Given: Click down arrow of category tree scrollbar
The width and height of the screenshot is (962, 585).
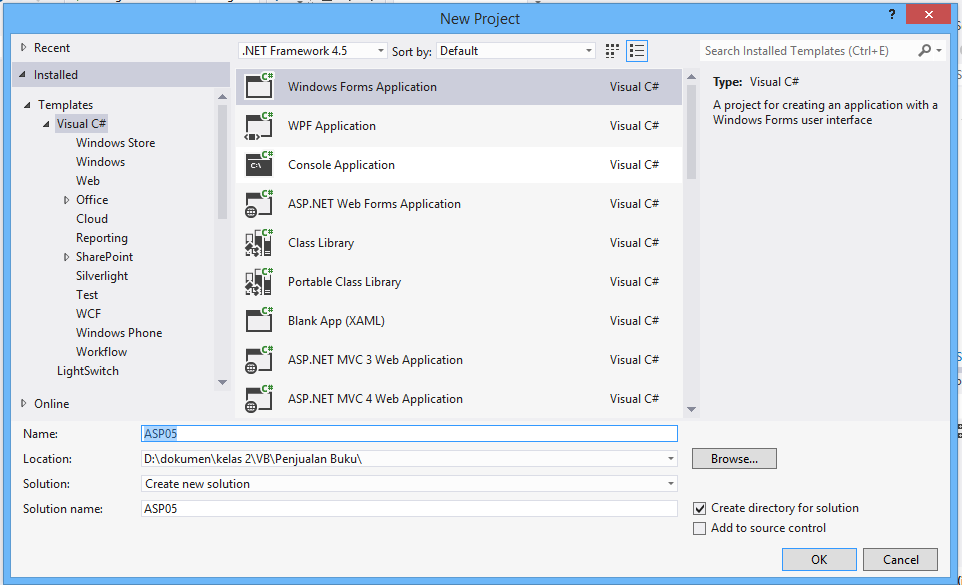Looking at the screenshot, I should (222, 382).
